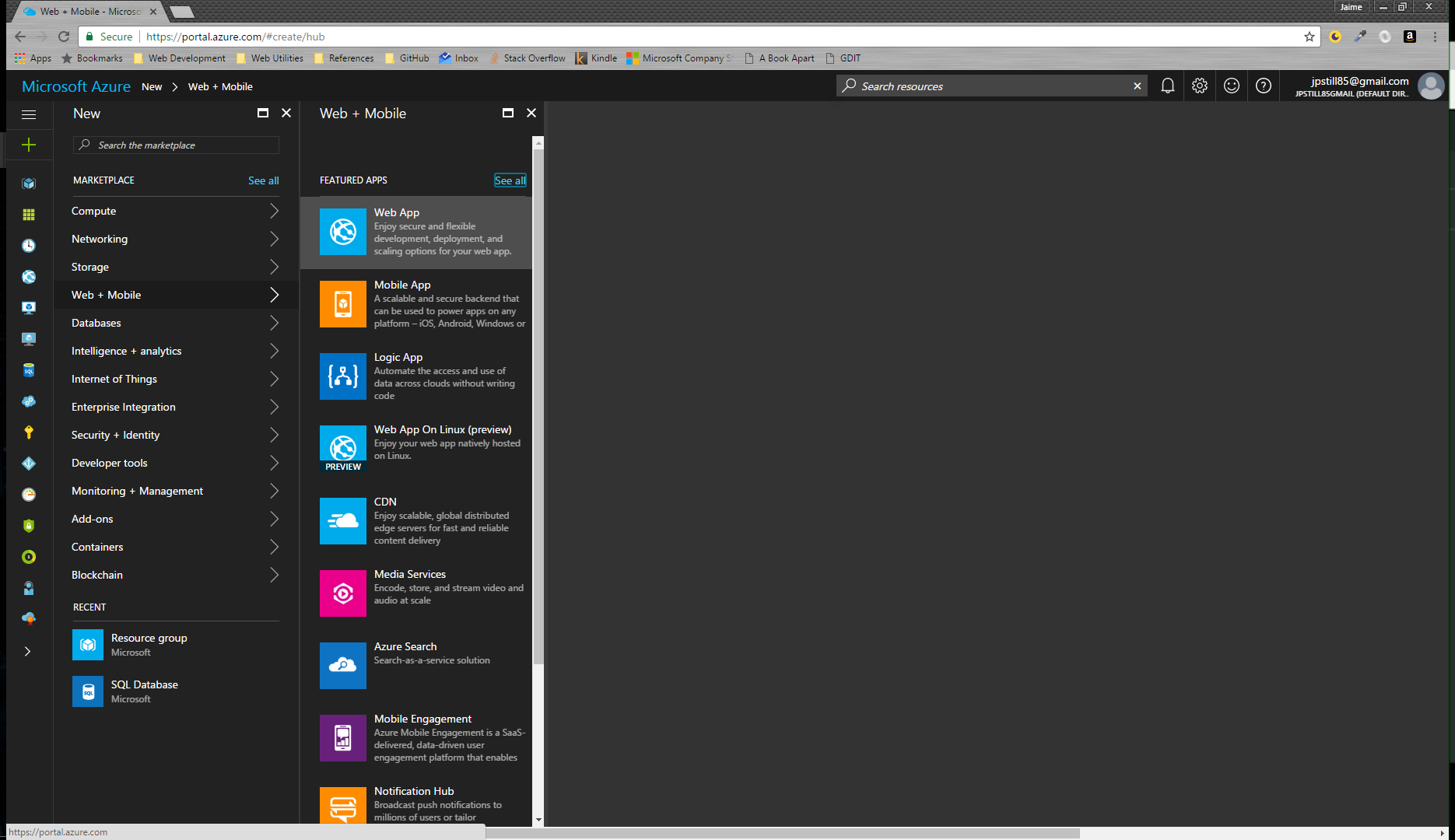The width and height of the screenshot is (1455, 840).
Task: Click the green plus New resource icon
Action: 29,145
